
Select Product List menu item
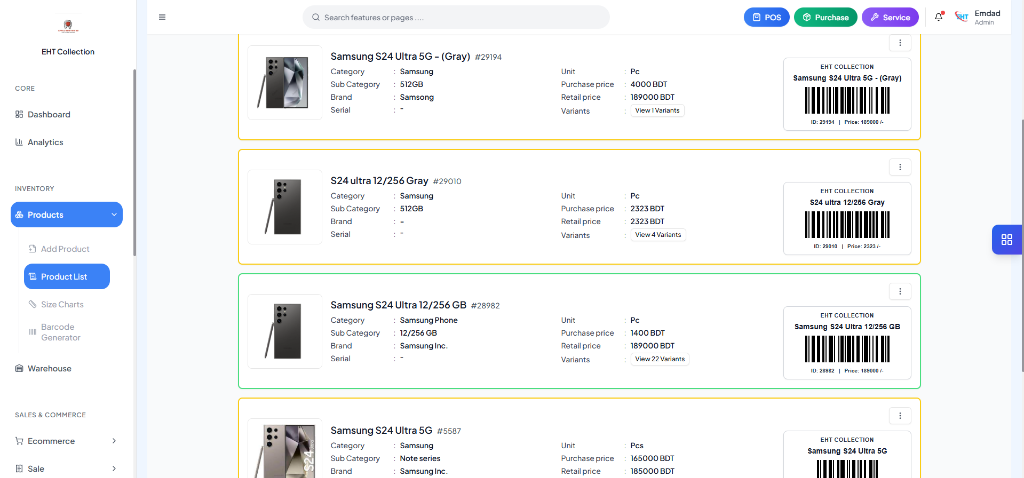coord(67,276)
